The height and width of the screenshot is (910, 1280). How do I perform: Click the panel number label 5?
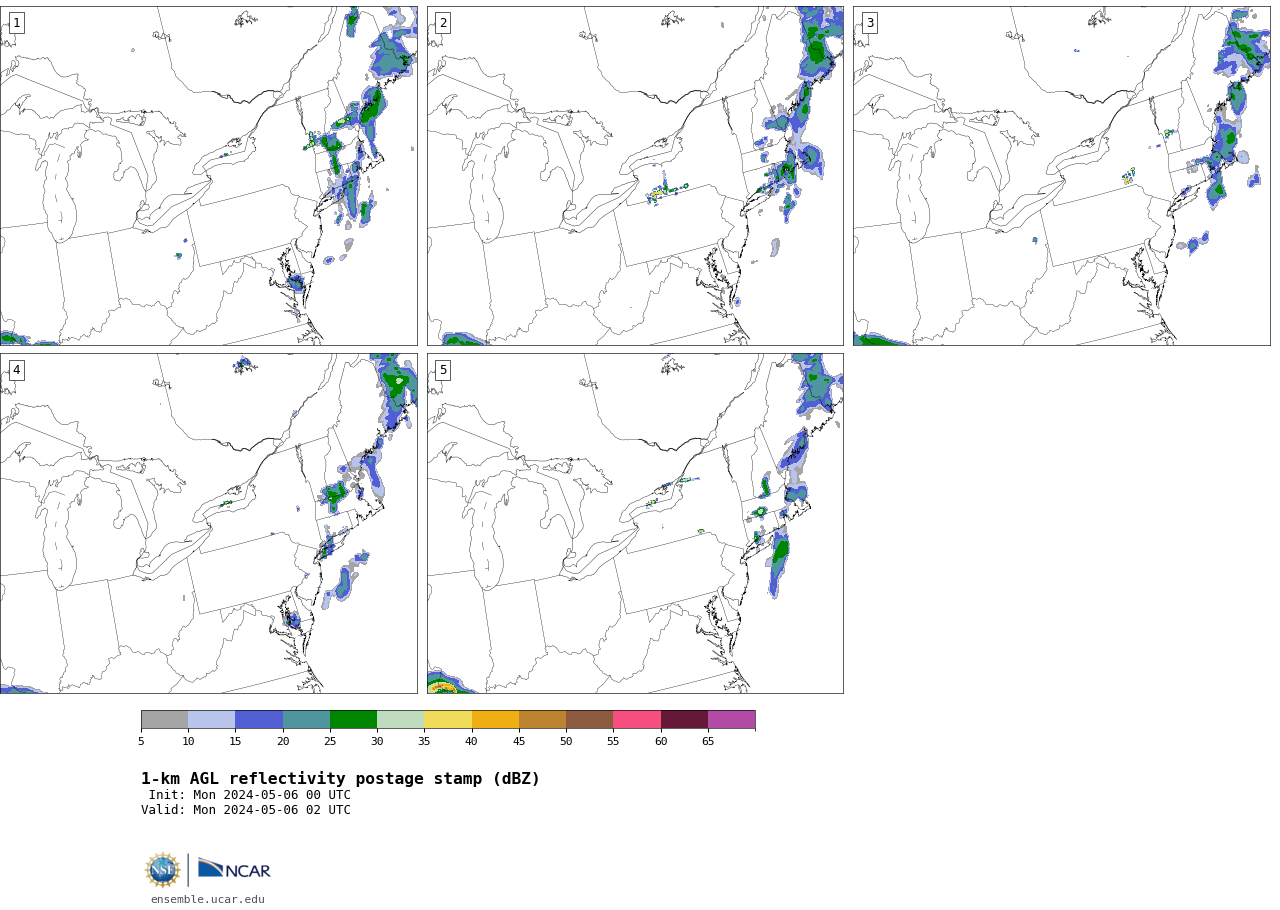tap(443, 370)
